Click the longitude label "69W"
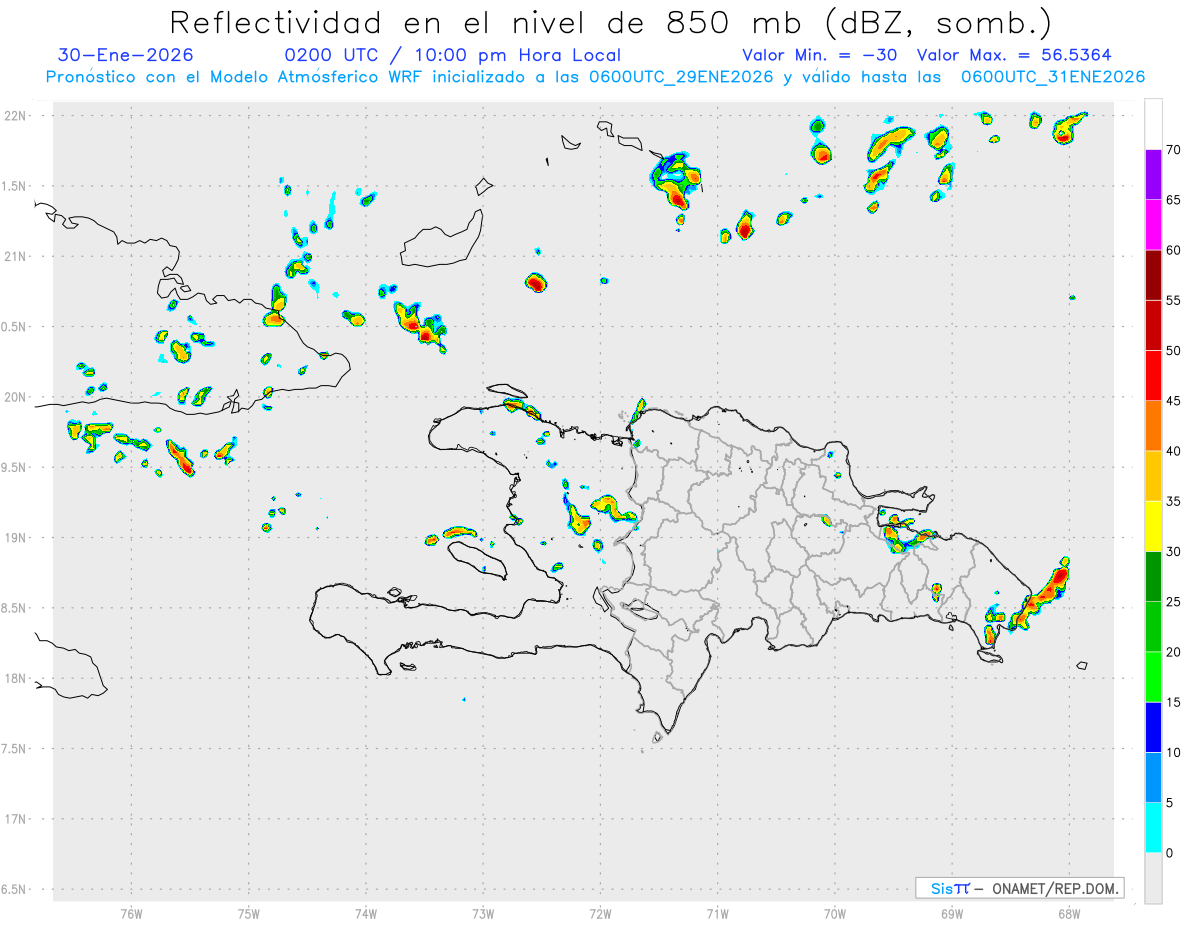Image resolution: width=1200 pixels, height=927 pixels. click(952, 913)
